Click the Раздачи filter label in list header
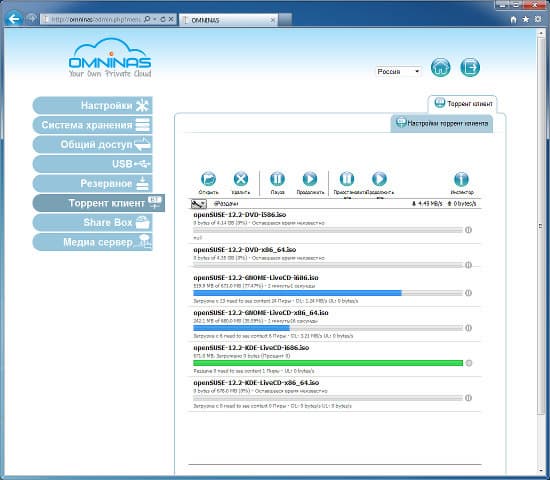This screenshot has width=550, height=480. tap(226, 204)
